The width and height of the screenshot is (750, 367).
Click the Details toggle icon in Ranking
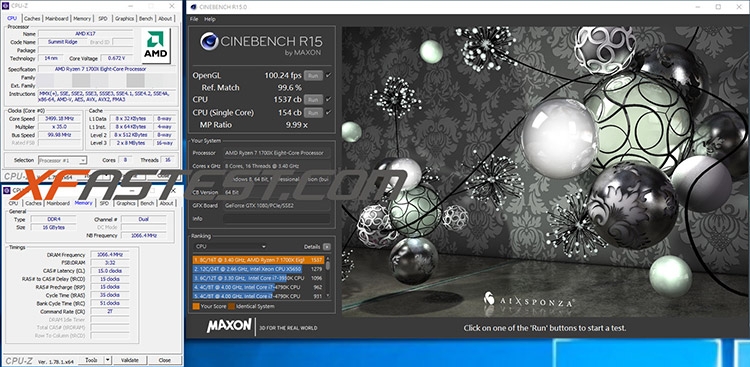(326, 246)
